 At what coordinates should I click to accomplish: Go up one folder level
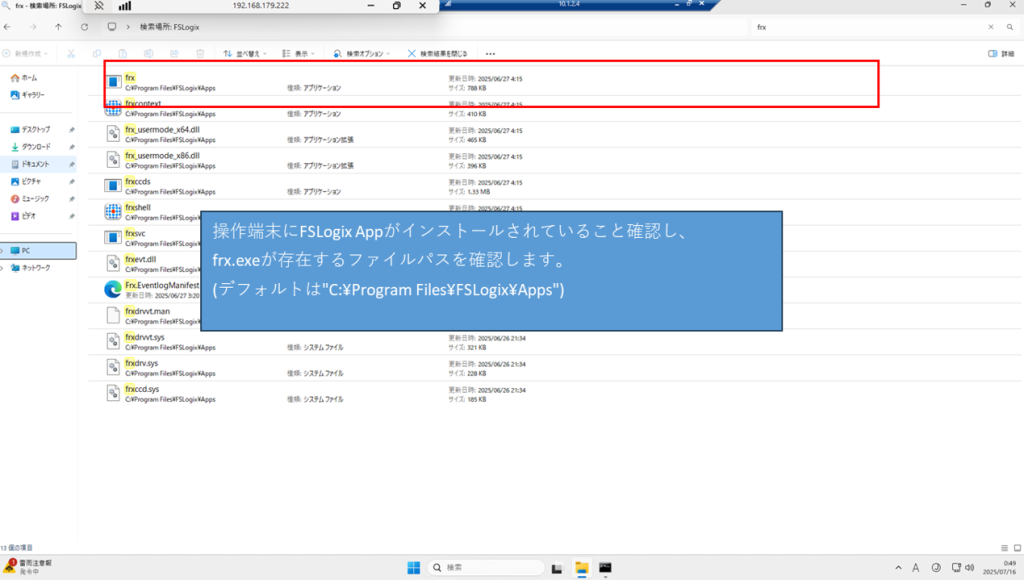[58, 27]
